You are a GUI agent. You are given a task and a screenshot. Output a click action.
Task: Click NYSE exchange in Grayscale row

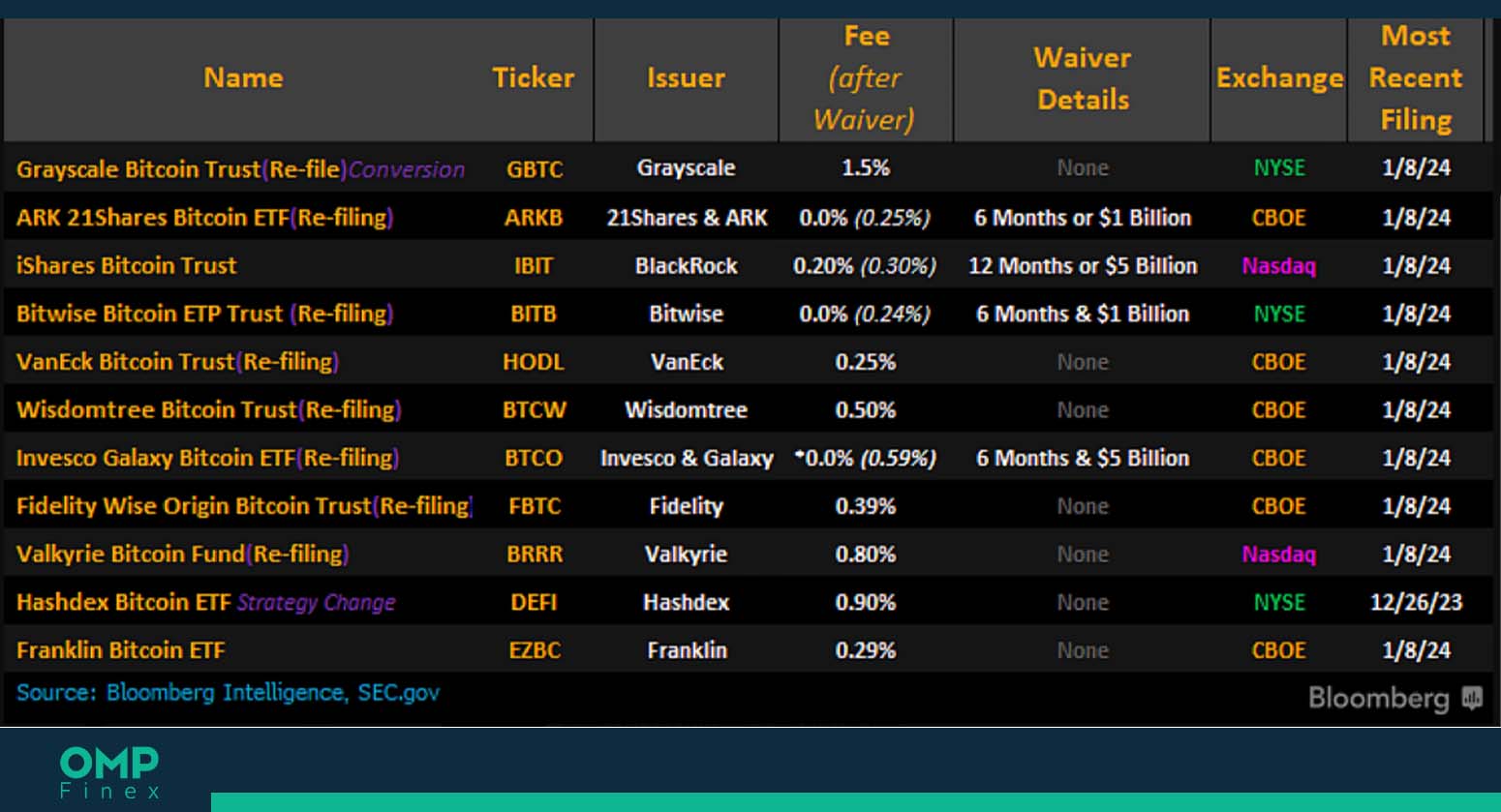tap(1279, 167)
